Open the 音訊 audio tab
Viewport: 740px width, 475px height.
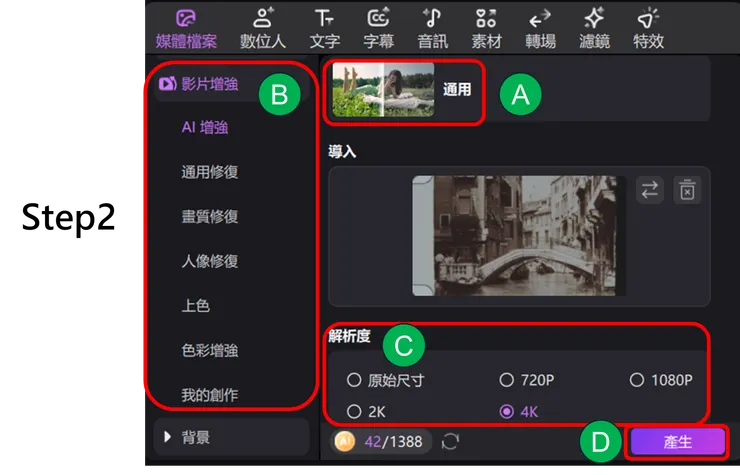[432, 29]
